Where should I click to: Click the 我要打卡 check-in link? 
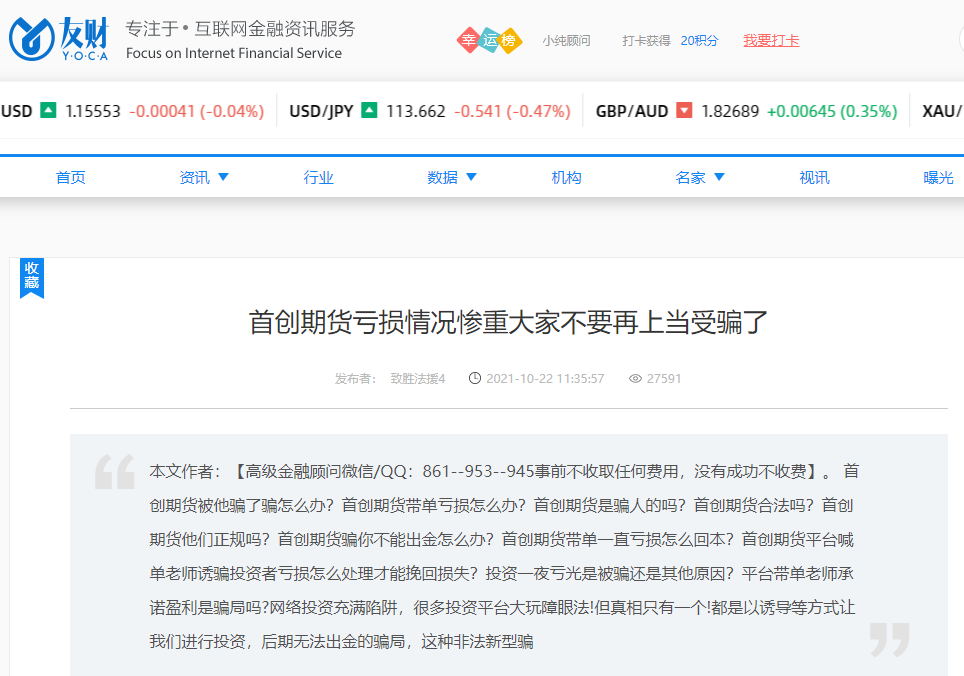pyautogui.click(x=771, y=41)
